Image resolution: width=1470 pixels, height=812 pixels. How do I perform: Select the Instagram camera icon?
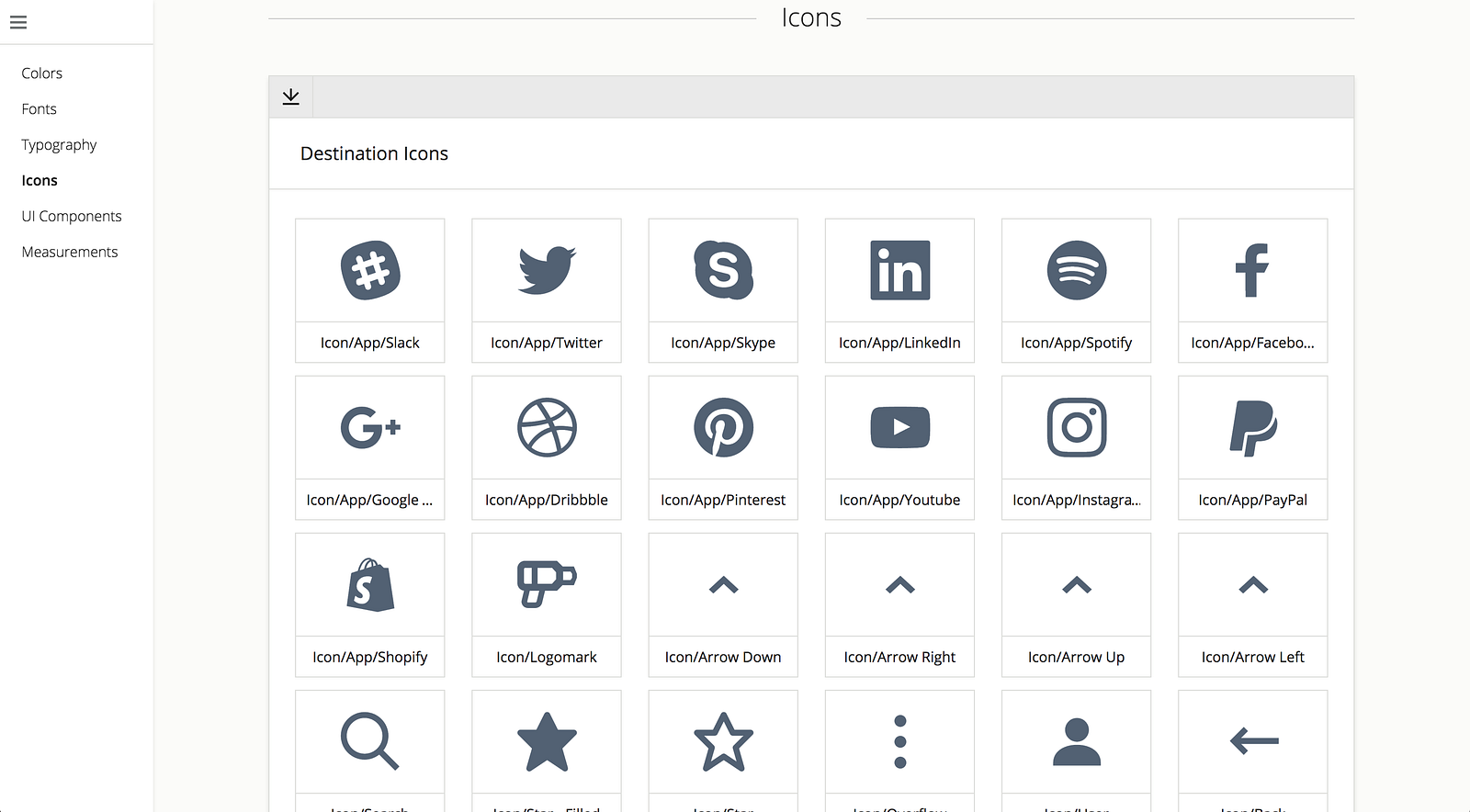(1077, 427)
